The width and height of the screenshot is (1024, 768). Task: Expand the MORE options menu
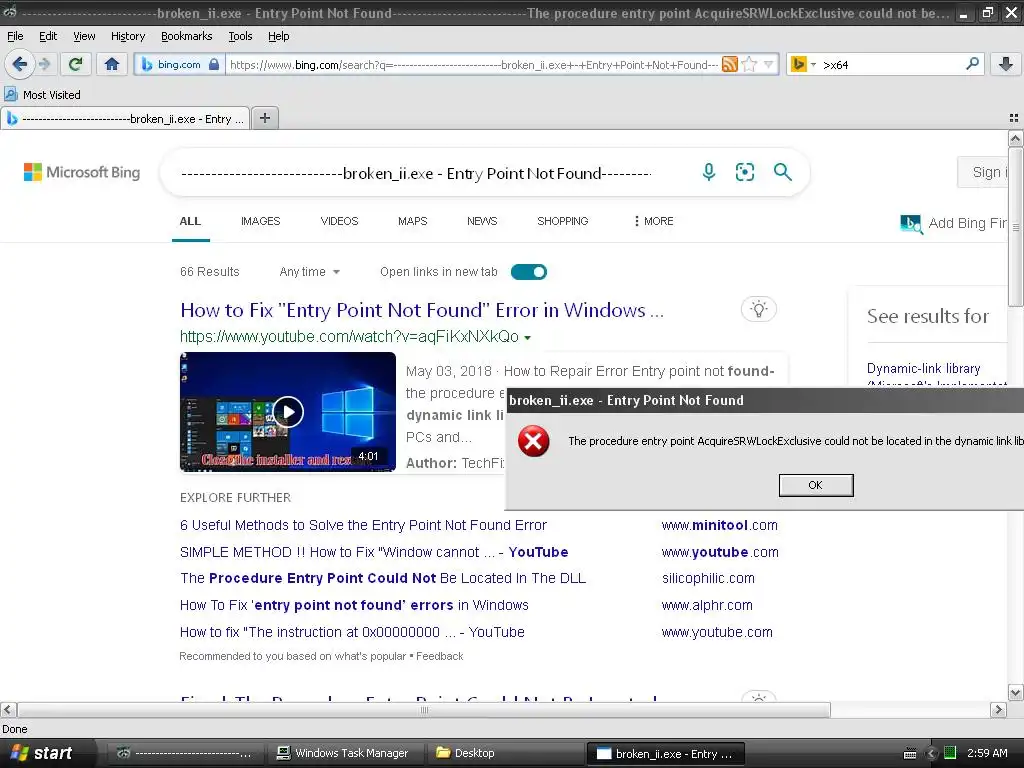click(653, 221)
